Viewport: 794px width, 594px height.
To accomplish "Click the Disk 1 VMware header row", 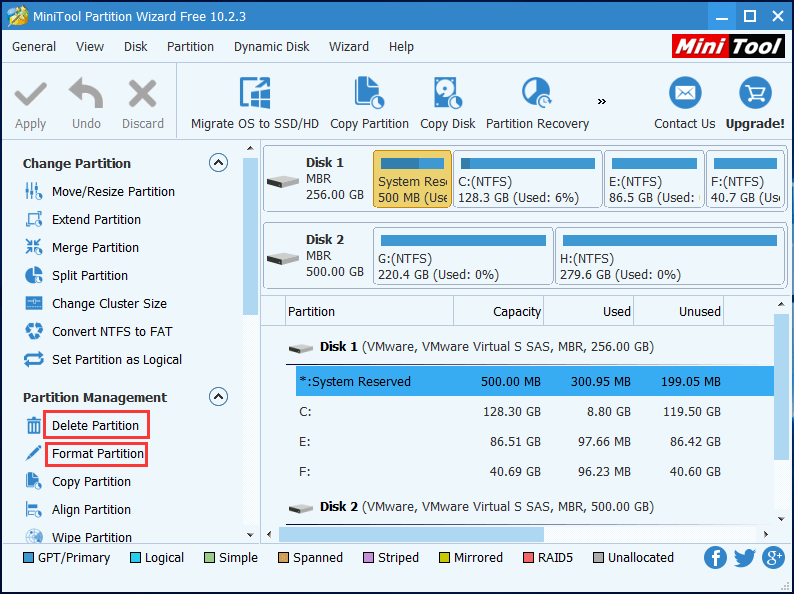I will pos(530,347).
